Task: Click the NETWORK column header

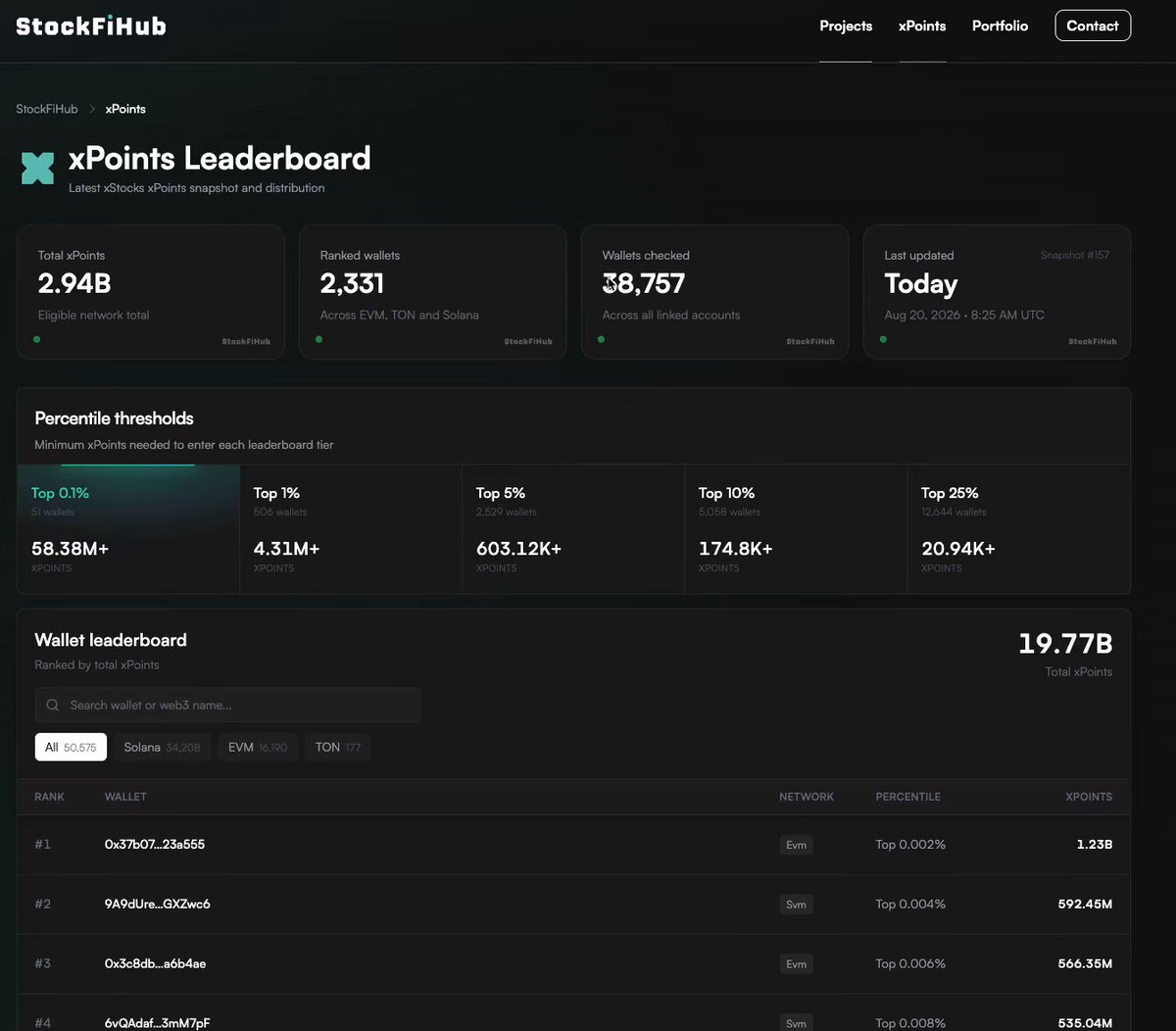Action: [807, 797]
